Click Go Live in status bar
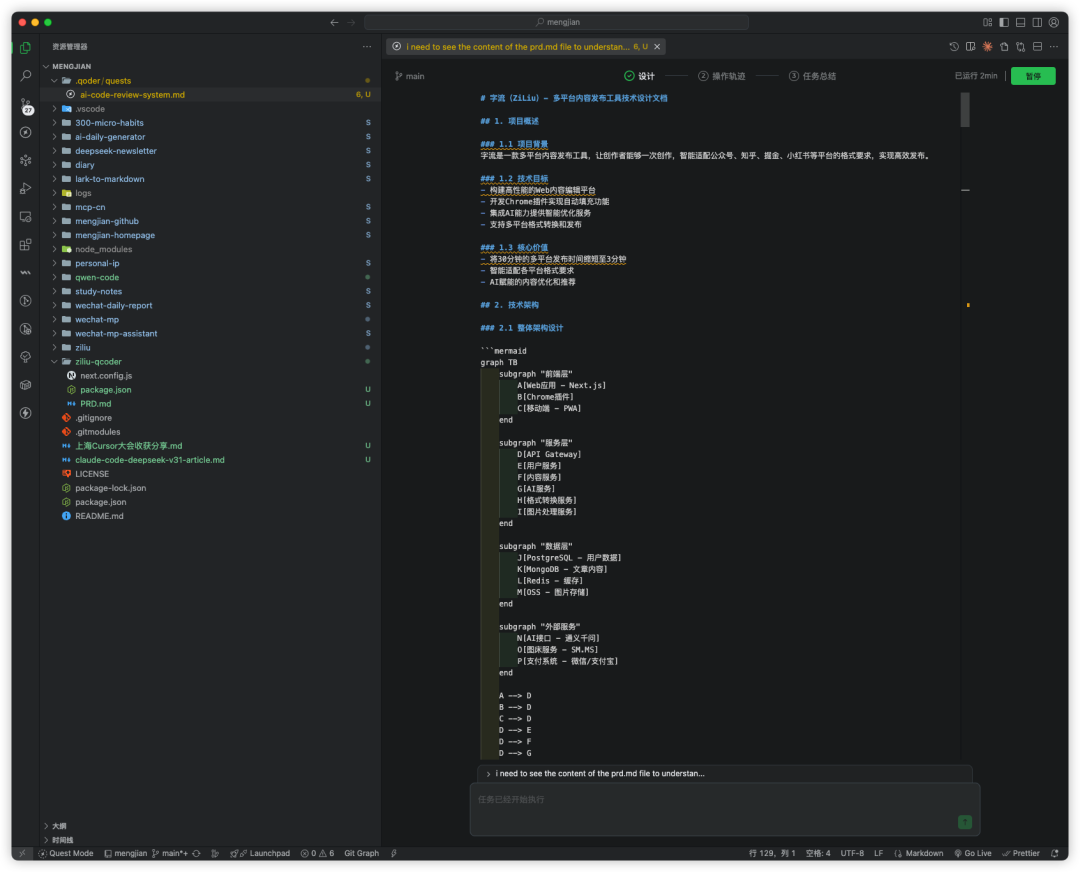The image size is (1080, 872). [973, 853]
